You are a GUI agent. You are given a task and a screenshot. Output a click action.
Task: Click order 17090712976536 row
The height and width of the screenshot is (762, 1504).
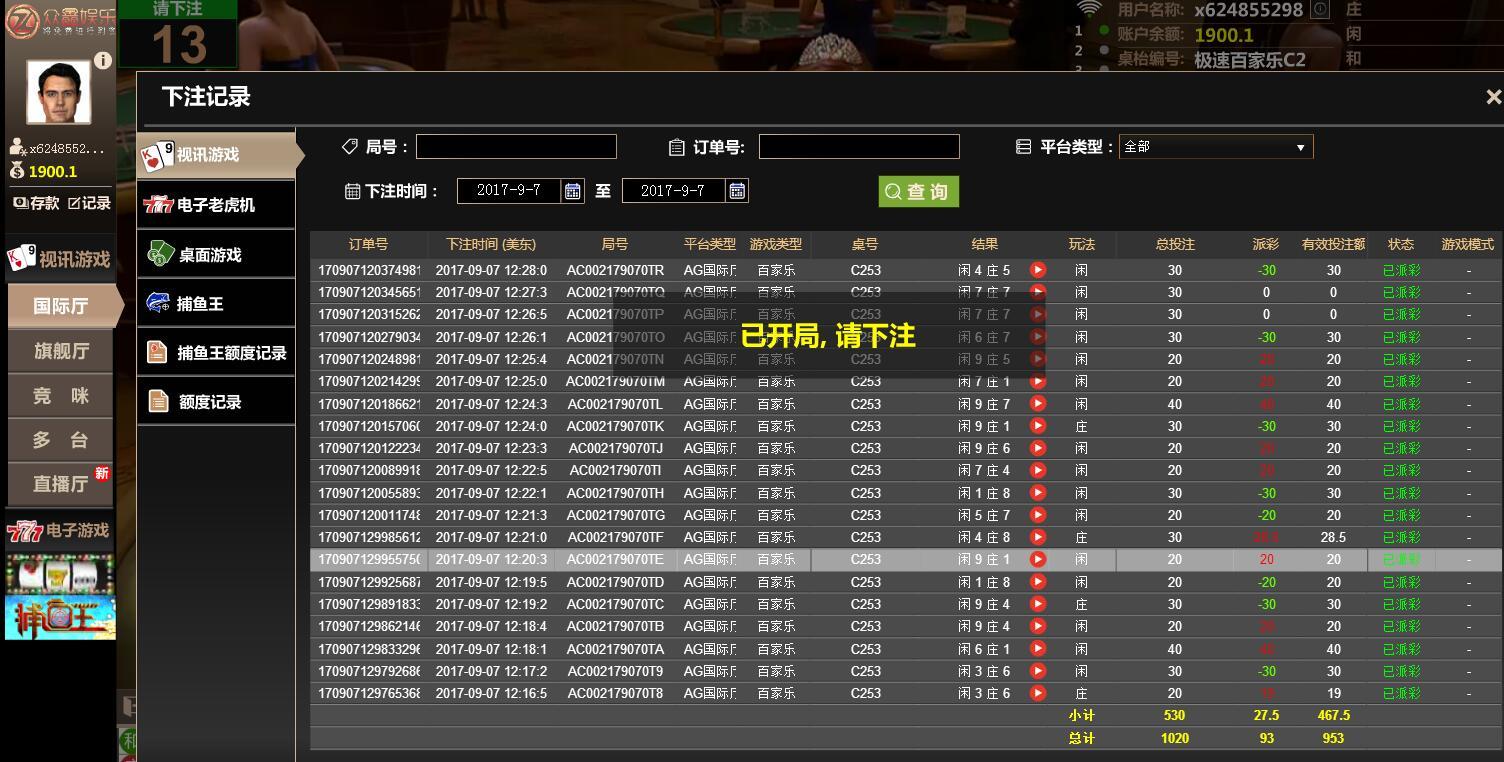(906, 693)
